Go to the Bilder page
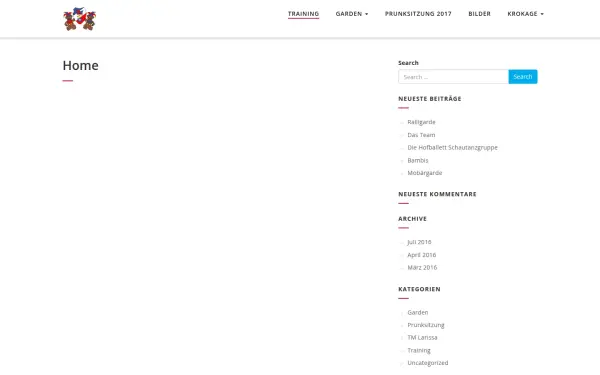Image resolution: width=600 pixels, height=375 pixels. [479, 14]
